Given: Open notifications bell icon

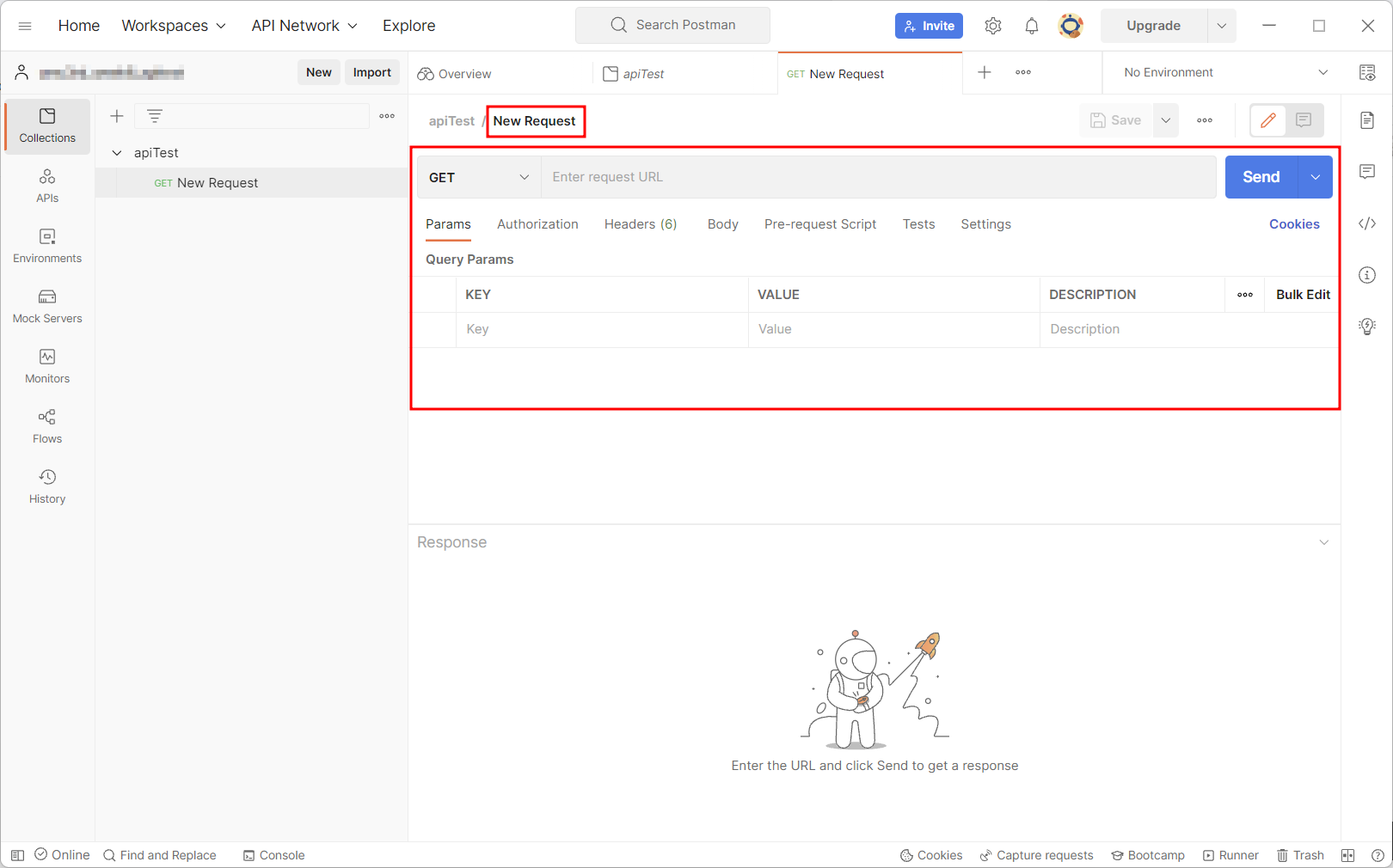Looking at the screenshot, I should (1032, 26).
